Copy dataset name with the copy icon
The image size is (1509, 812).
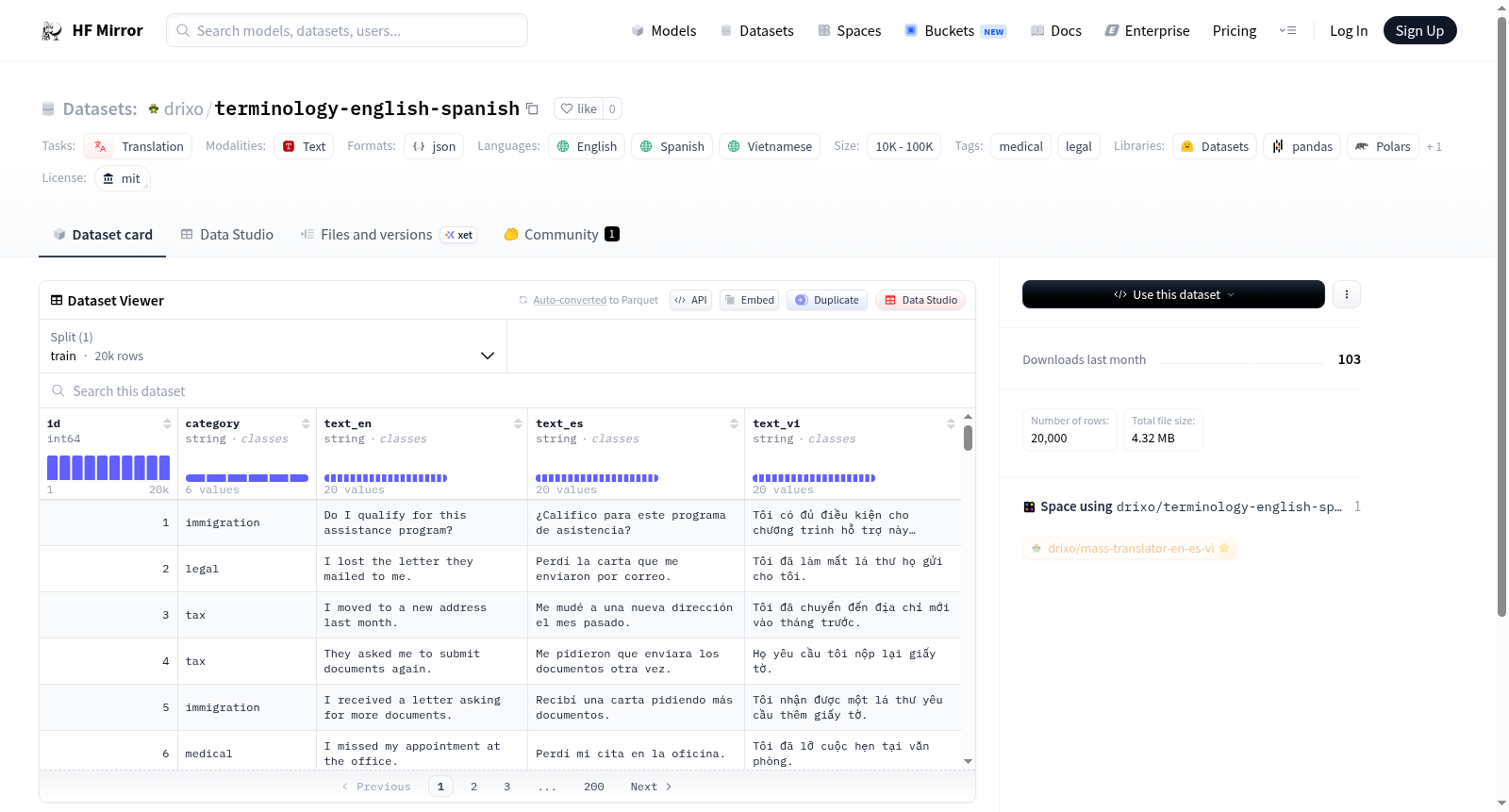coord(532,108)
